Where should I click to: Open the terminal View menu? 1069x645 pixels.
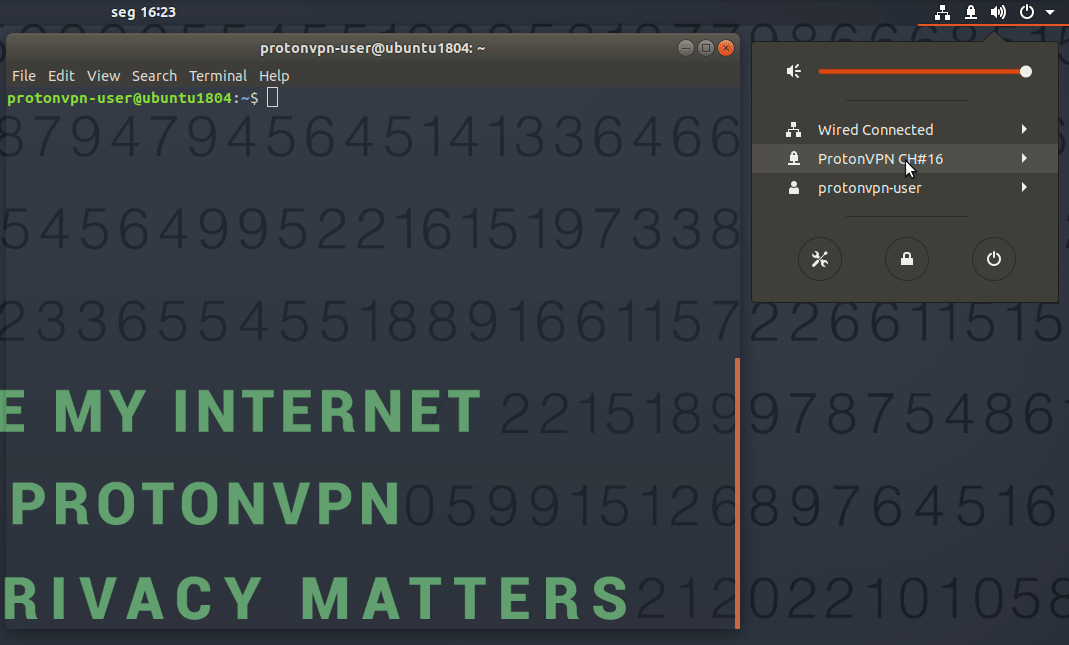[104, 76]
